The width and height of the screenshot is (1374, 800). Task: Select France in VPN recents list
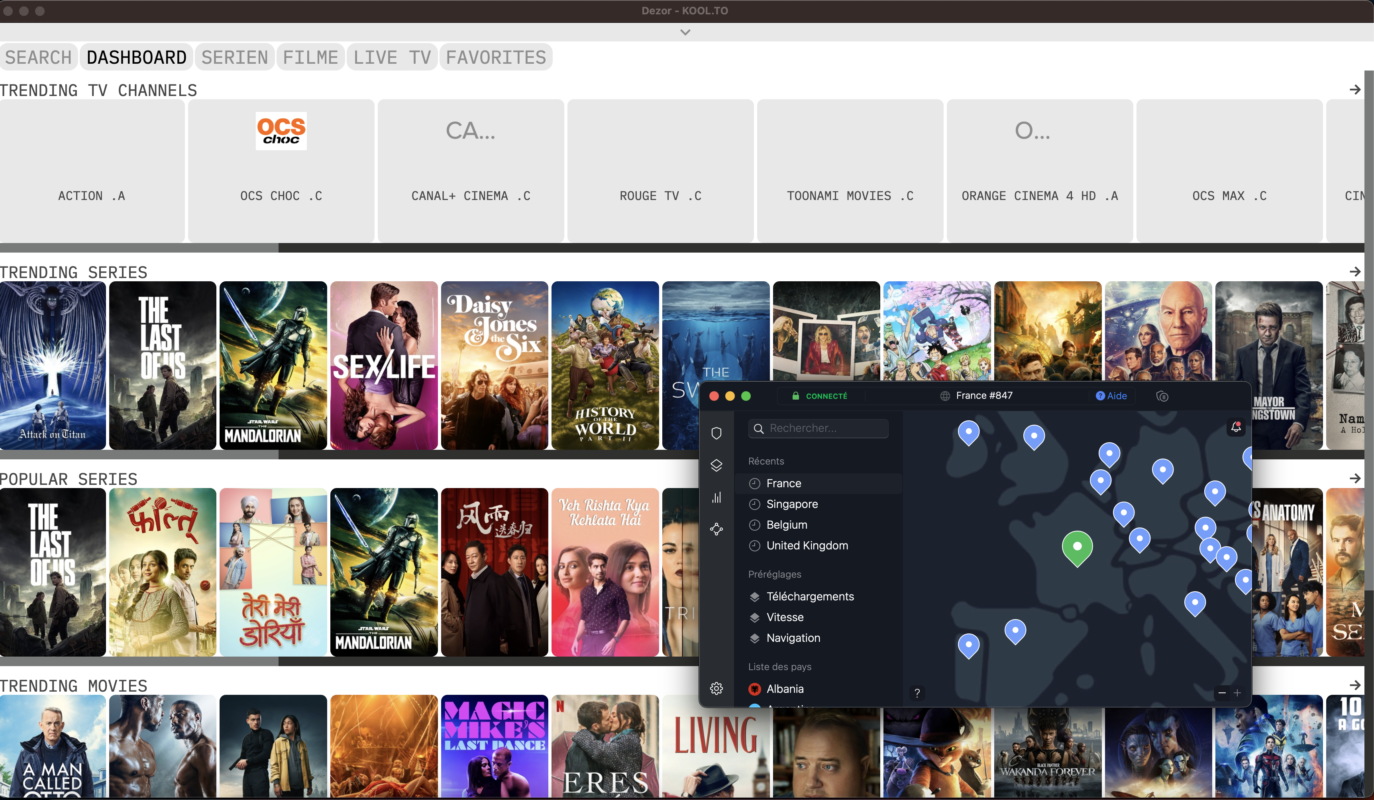coord(818,483)
